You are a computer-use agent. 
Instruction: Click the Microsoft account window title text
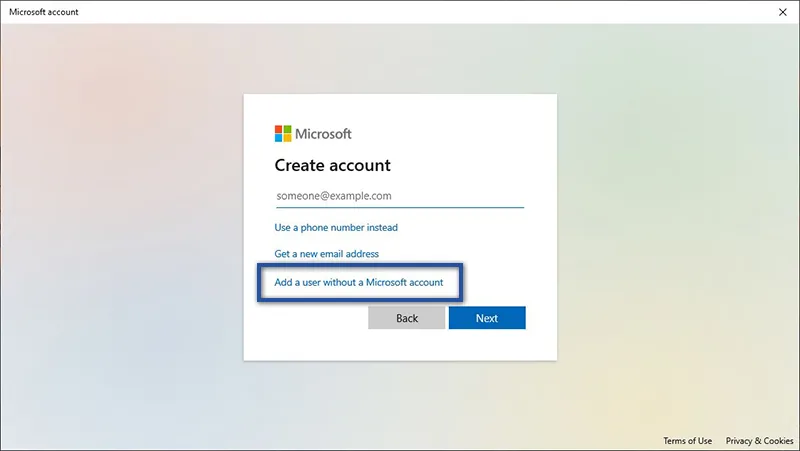pos(43,12)
